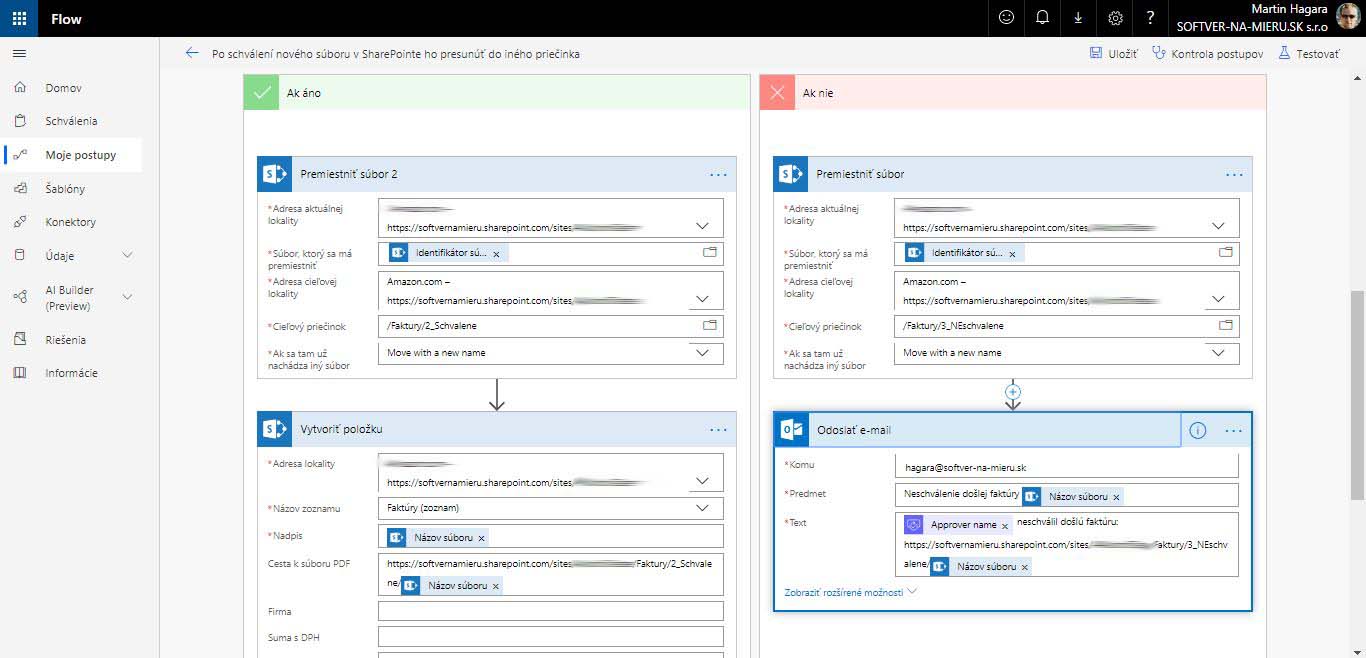Open the Faktúry (zoznam) list dropdown
Viewport: 1366px width, 658px height.
coord(702,508)
